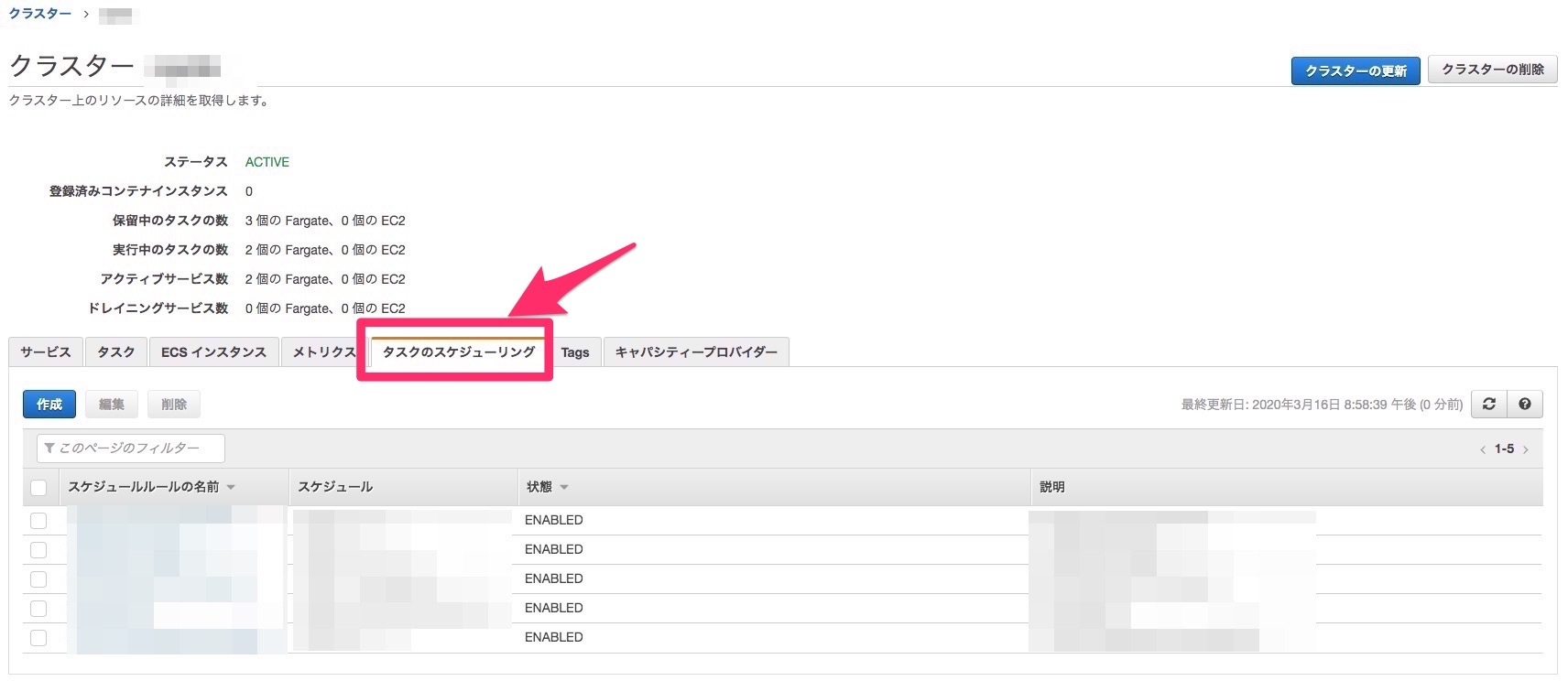Switch to the ECS インスタンス tab
Screen dimensions: 1568x681
click(213, 352)
